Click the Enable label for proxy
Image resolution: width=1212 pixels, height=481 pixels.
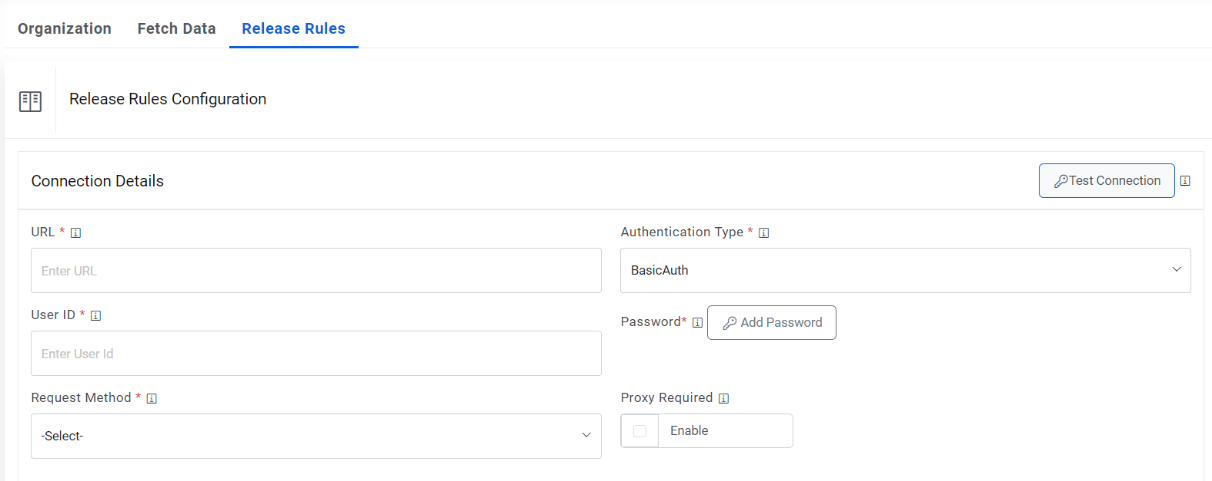click(x=689, y=431)
